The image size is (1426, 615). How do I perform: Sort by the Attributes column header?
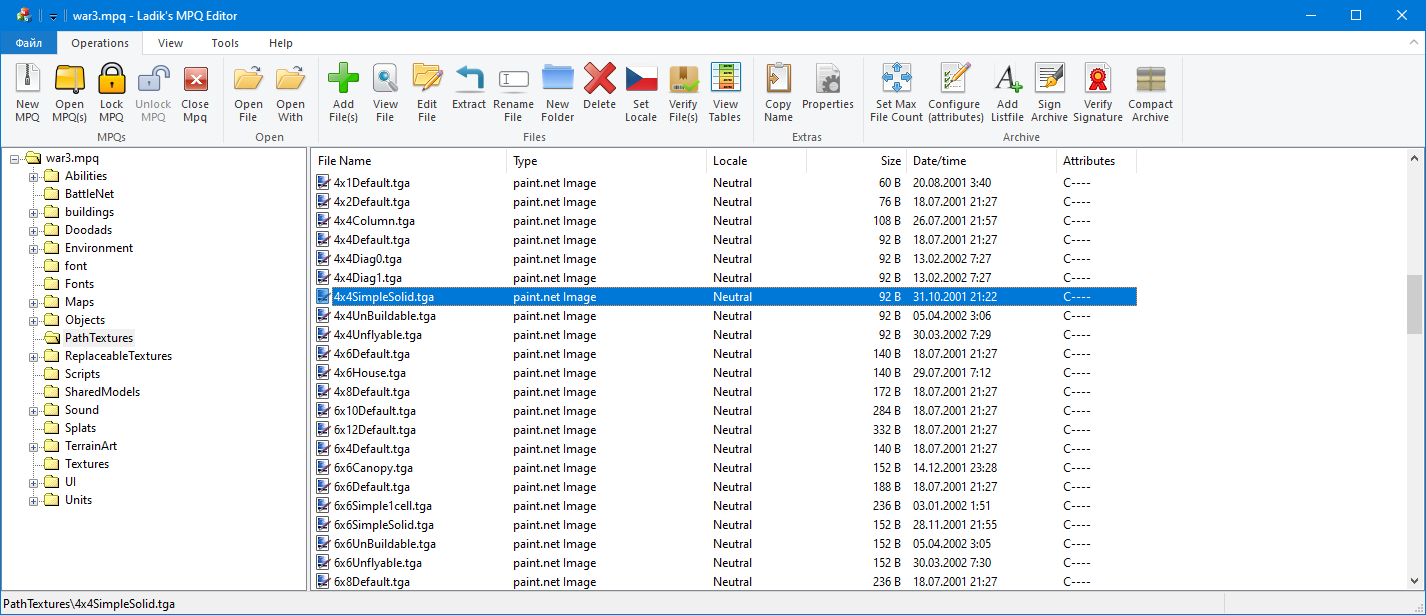pyautogui.click(x=1097, y=161)
